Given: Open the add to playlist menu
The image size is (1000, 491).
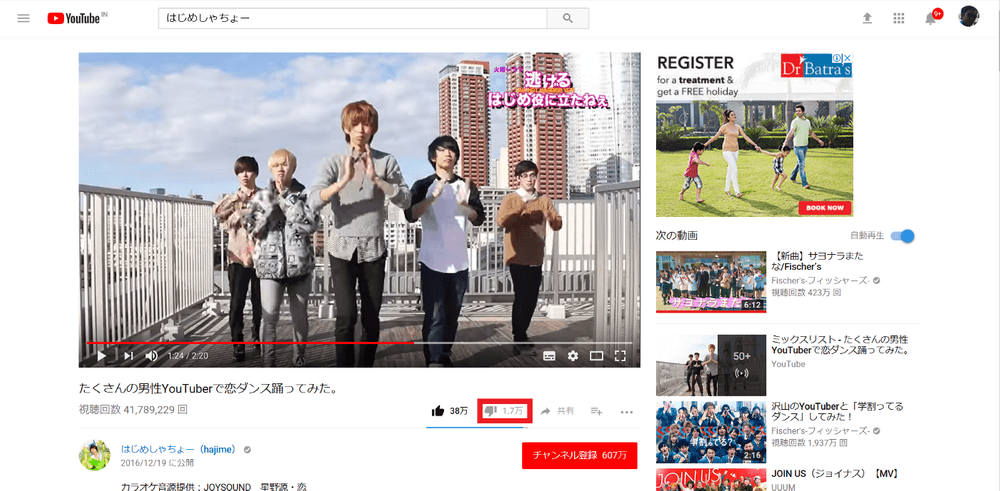Looking at the screenshot, I should 596,411.
